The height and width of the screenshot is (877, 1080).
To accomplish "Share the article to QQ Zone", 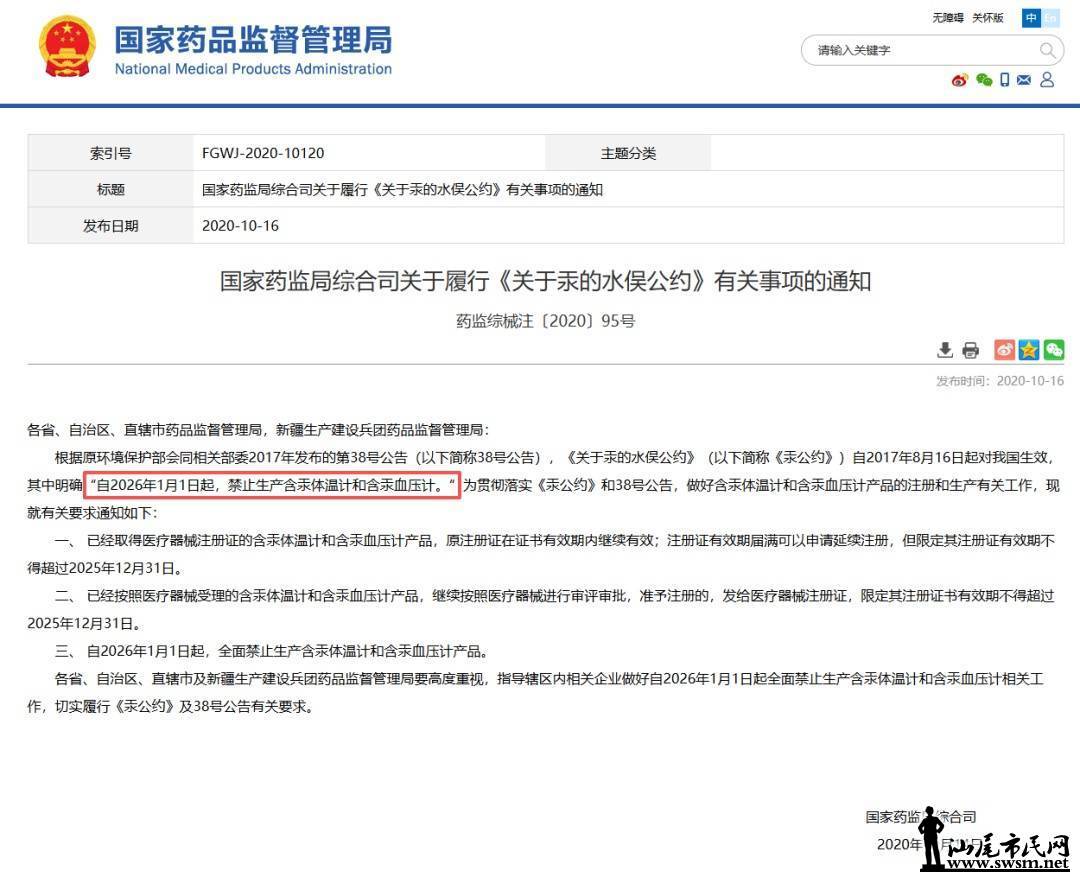I will pos(1029,350).
